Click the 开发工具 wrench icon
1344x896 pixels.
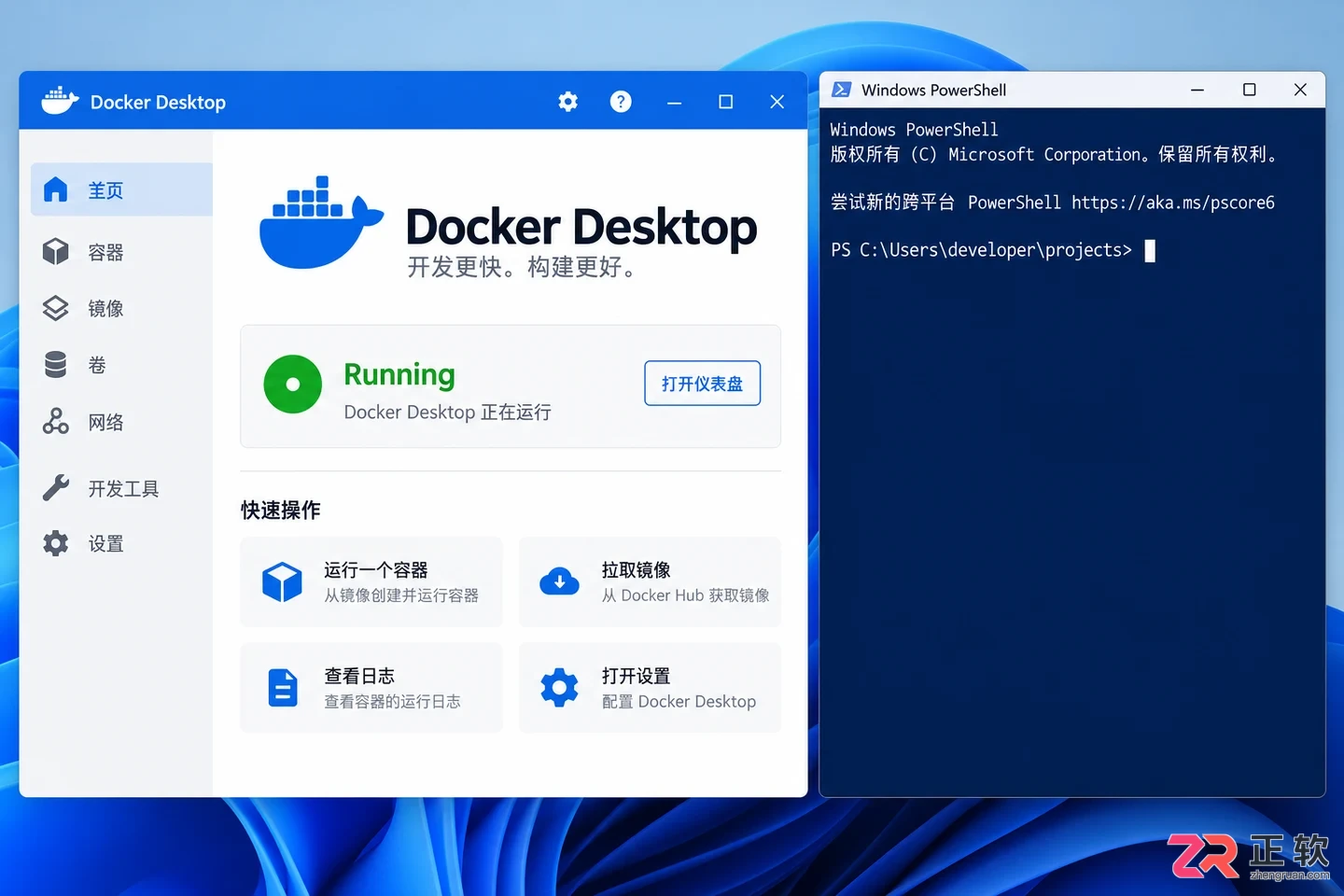(56, 487)
